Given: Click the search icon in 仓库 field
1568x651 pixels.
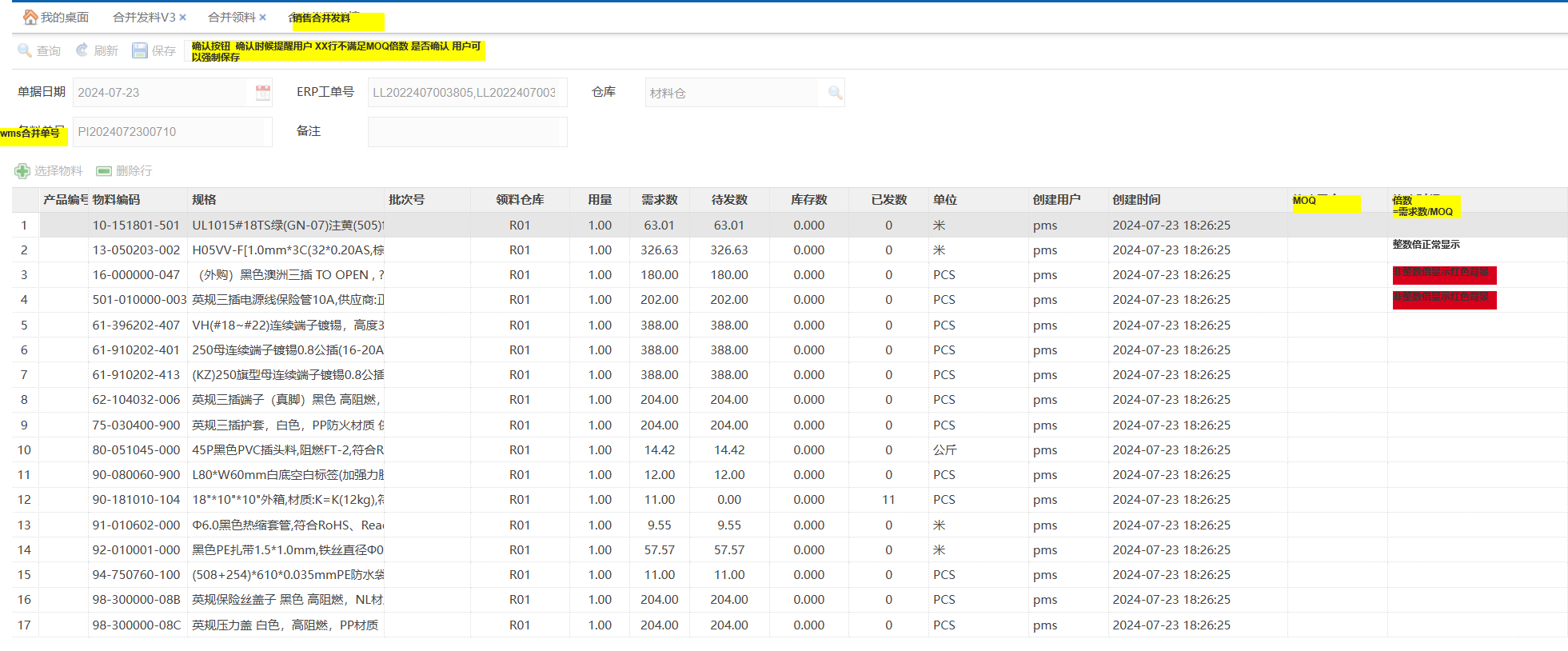Looking at the screenshot, I should pos(836,93).
